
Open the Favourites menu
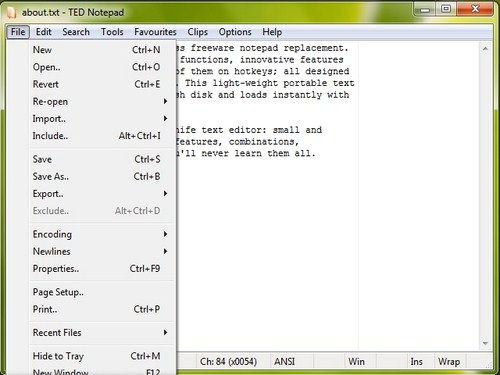pos(155,32)
